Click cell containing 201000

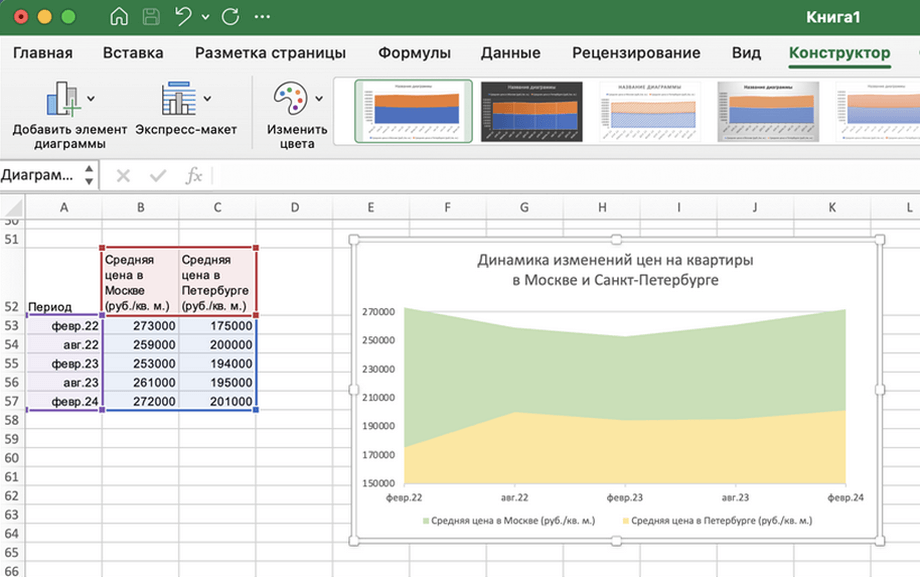pos(217,401)
